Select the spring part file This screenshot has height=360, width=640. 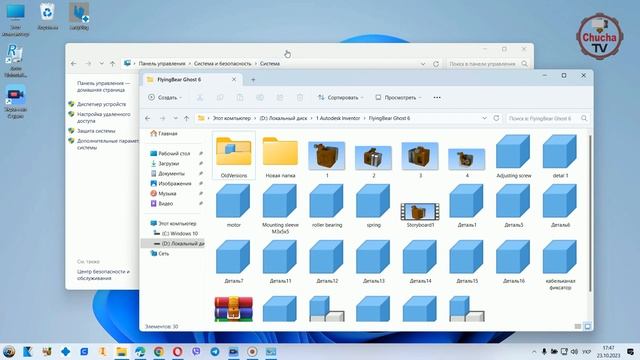[373, 205]
